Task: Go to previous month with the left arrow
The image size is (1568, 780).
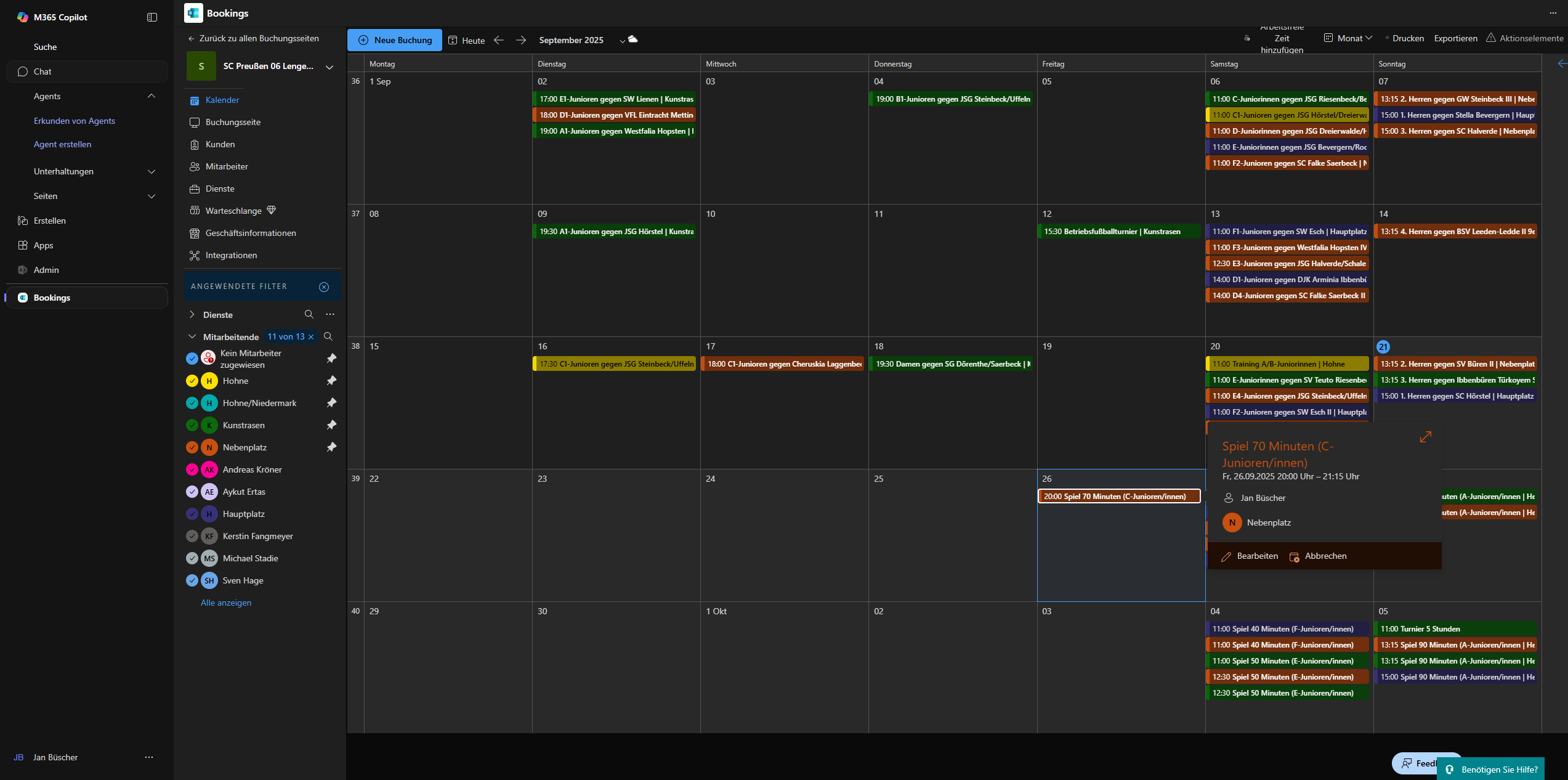Action: point(499,40)
